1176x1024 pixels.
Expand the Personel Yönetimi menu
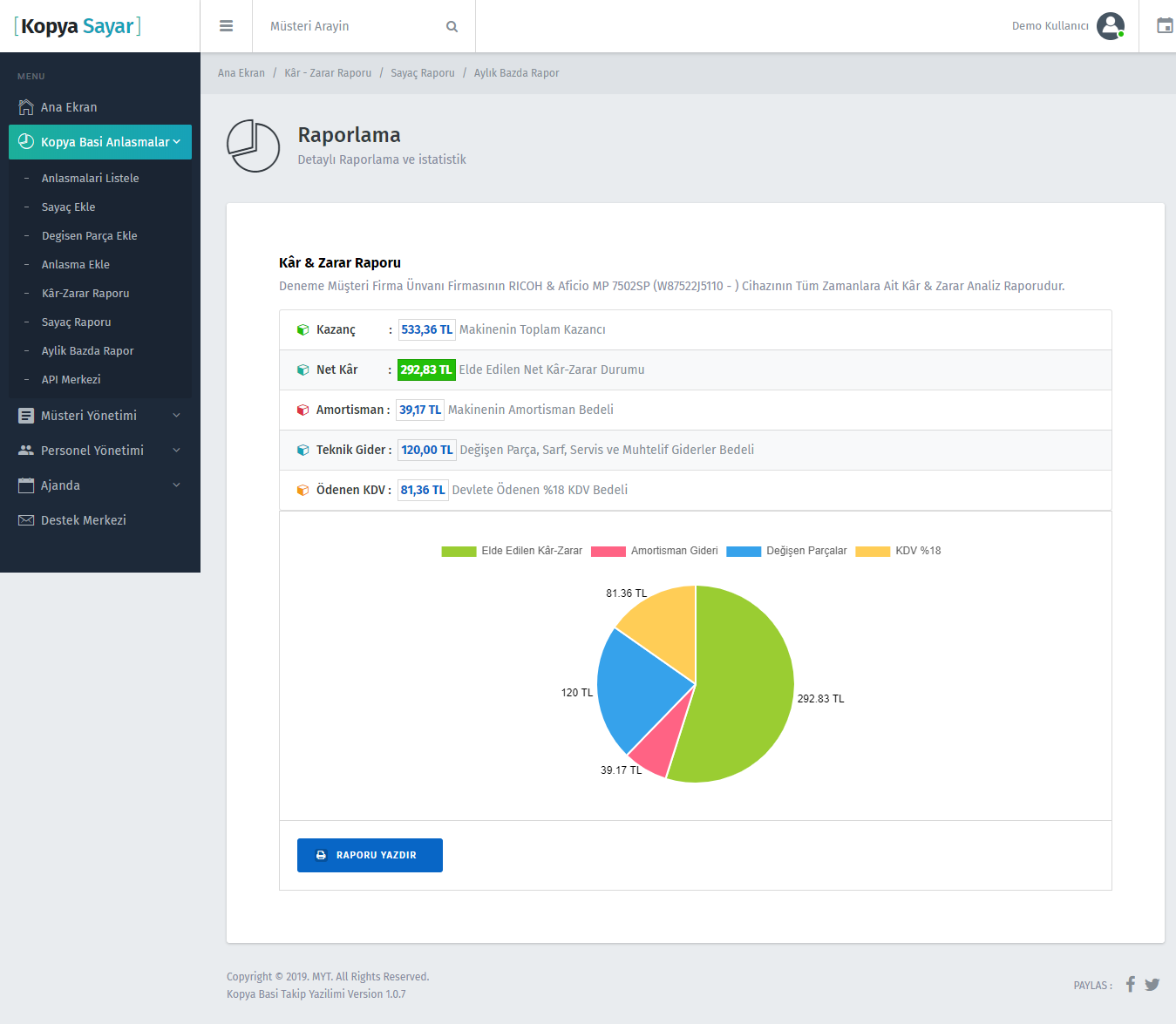92,451
